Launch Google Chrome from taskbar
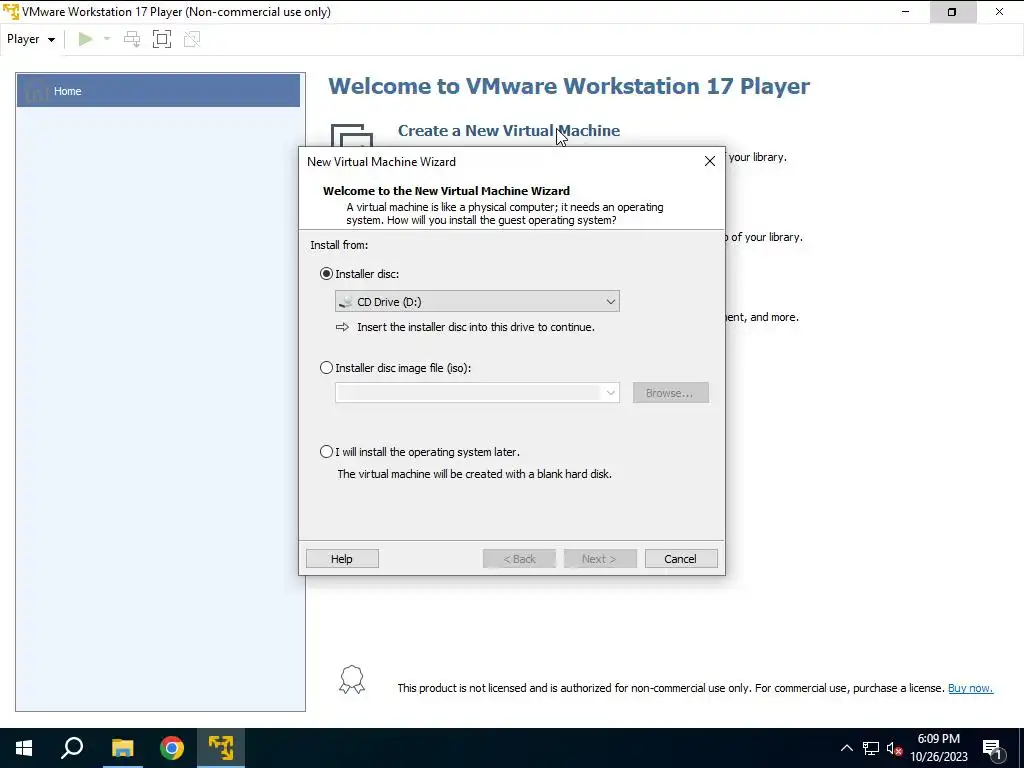1024x768 pixels. coord(172,748)
